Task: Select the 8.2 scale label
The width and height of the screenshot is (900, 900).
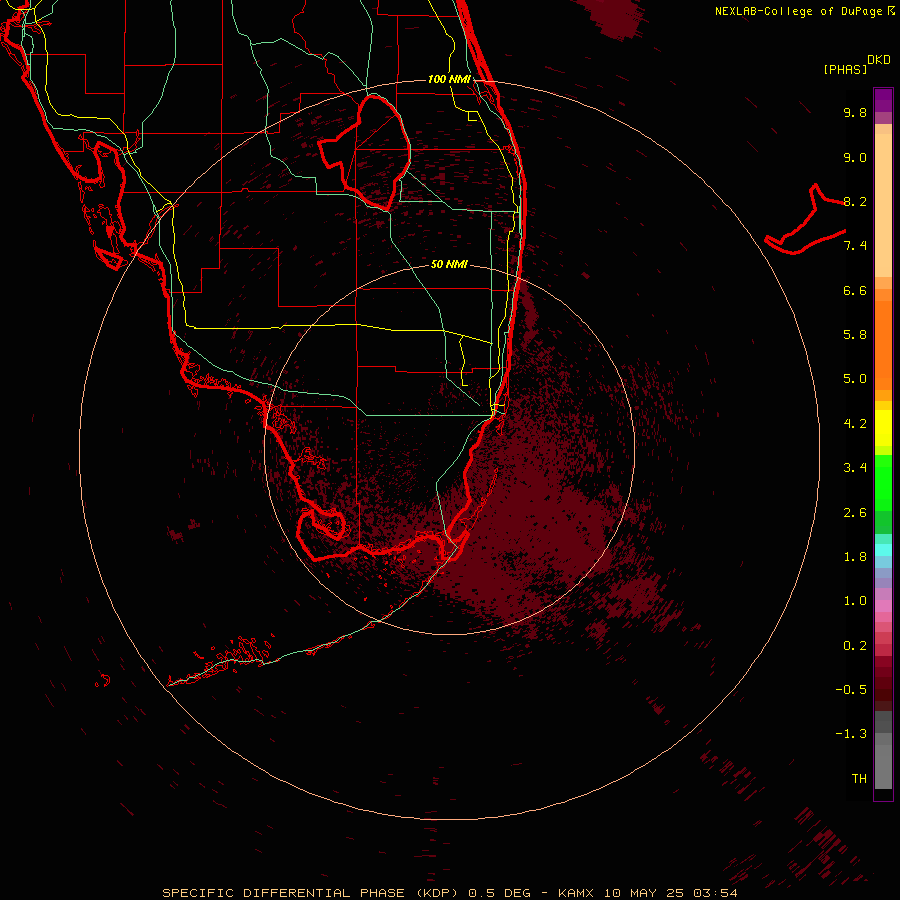Action: [855, 201]
